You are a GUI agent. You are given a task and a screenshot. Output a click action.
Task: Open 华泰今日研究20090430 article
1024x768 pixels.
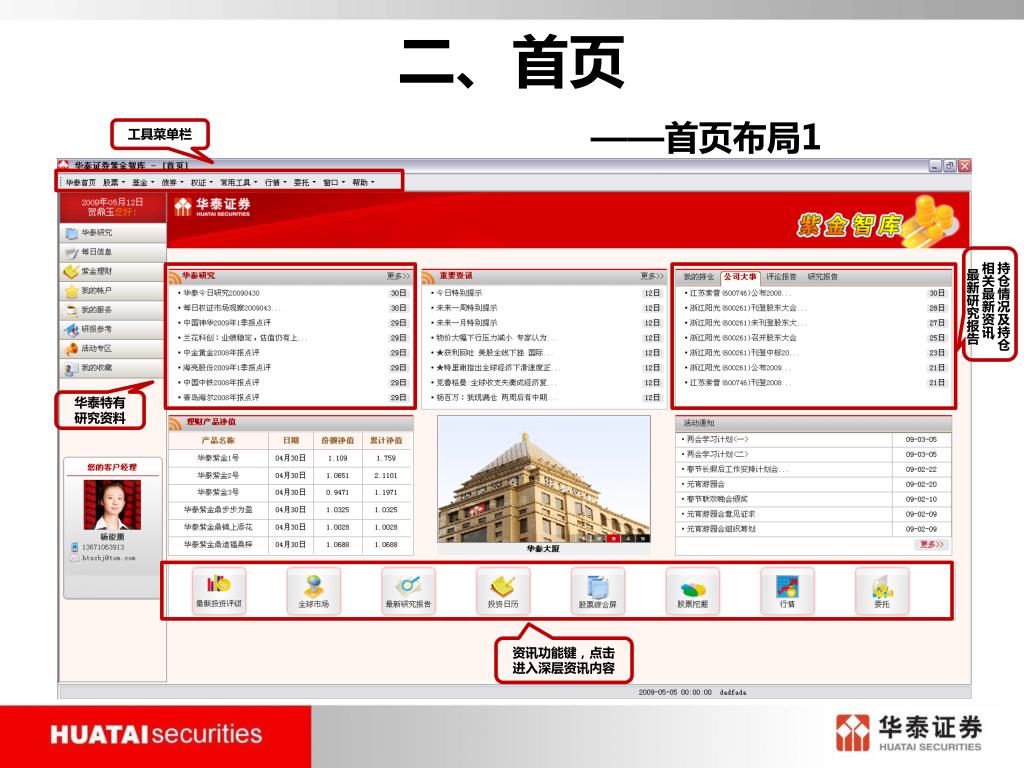[x=221, y=293]
